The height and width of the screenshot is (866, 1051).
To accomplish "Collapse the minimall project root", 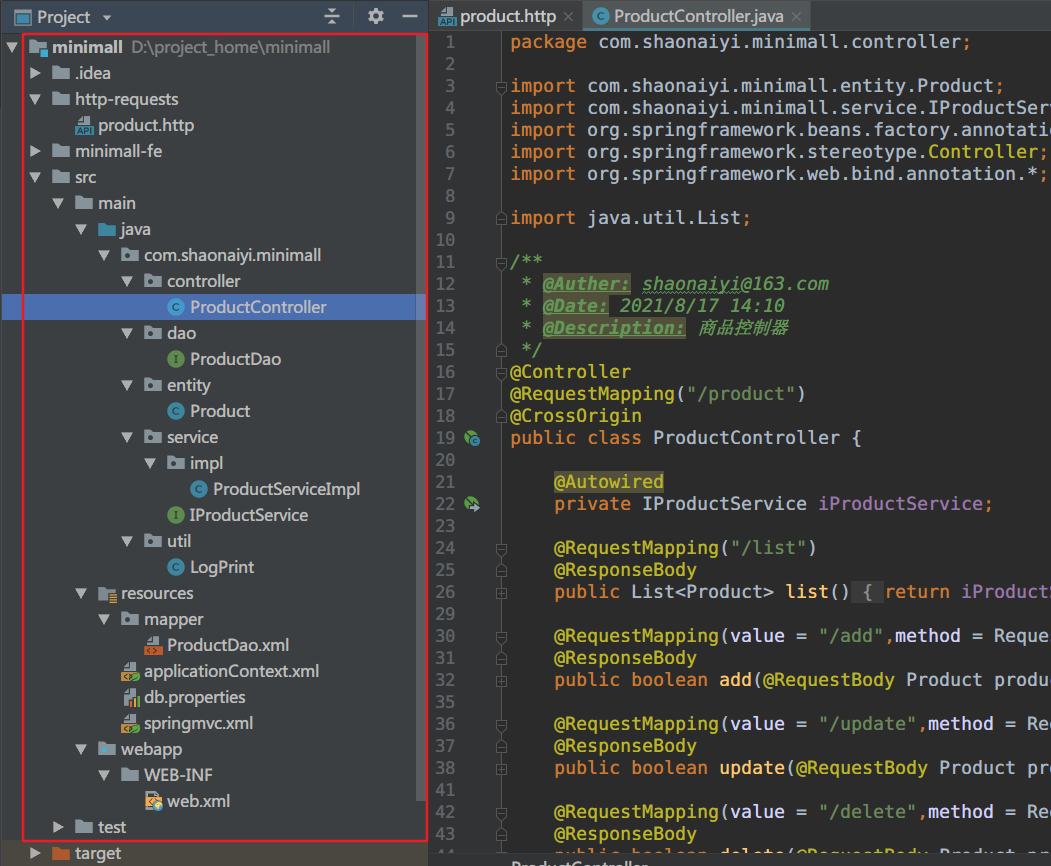I will [12, 47].
